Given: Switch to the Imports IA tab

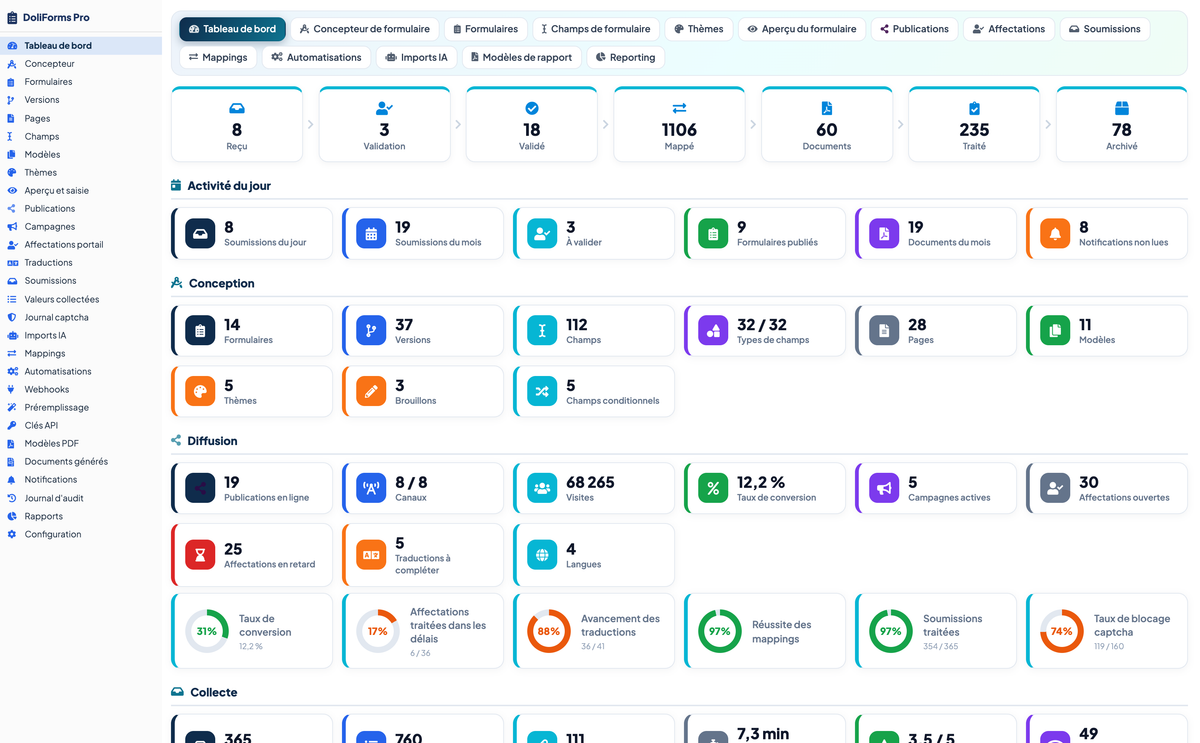Looking at the screenshot, I should pos(417,57).
